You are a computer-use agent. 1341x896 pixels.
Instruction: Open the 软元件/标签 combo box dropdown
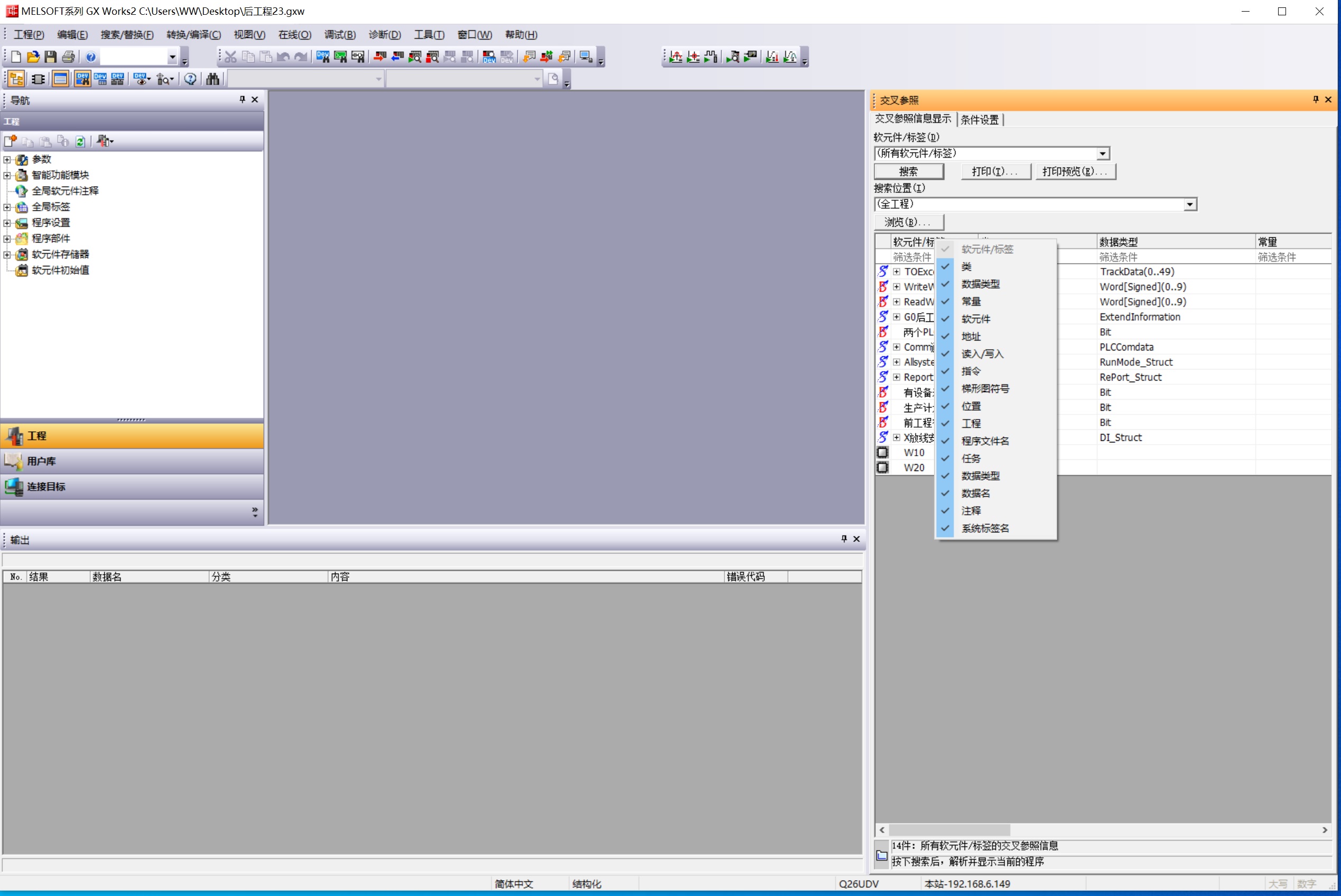(1103, 154)
